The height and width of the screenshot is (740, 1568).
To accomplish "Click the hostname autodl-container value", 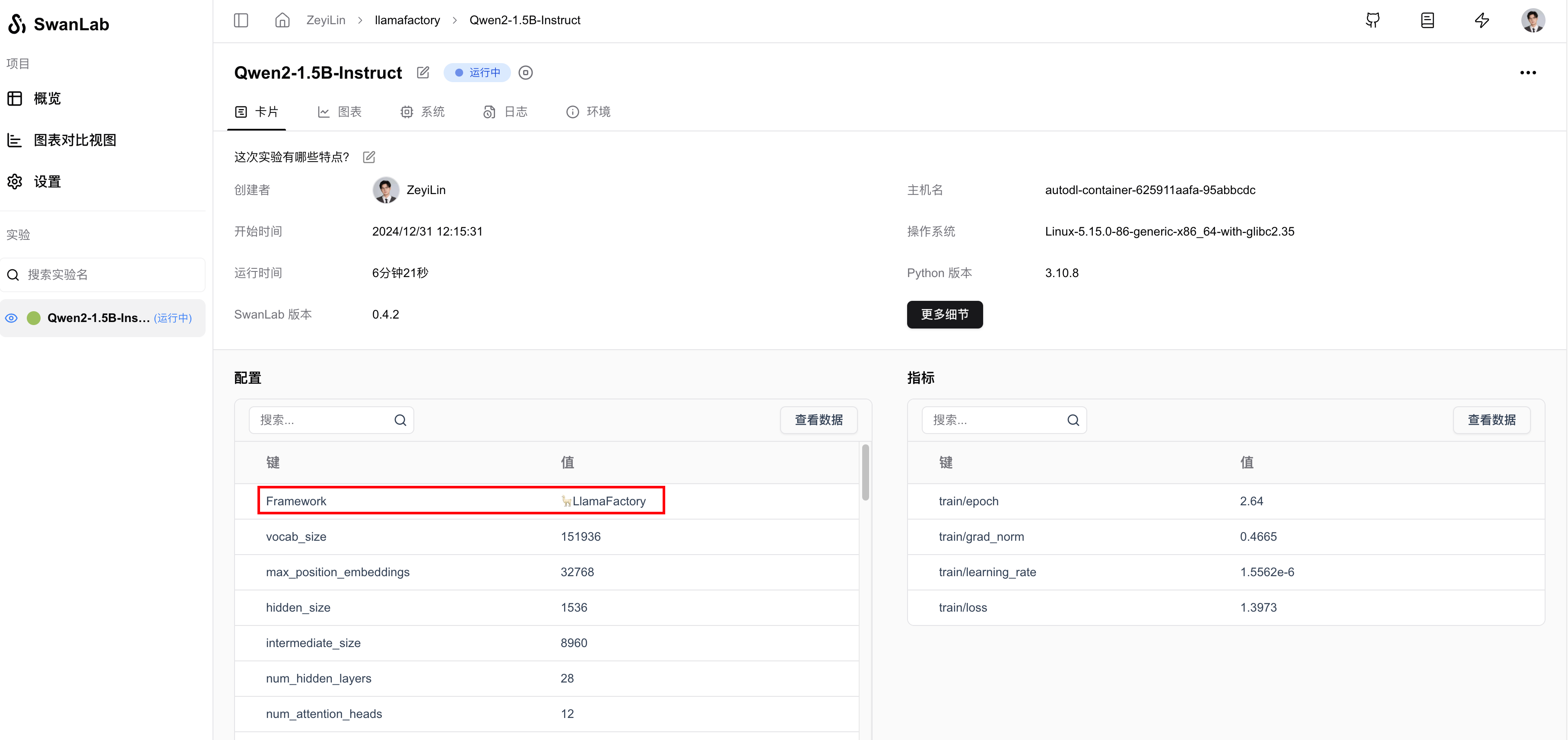I will [x=1150, y=190].
